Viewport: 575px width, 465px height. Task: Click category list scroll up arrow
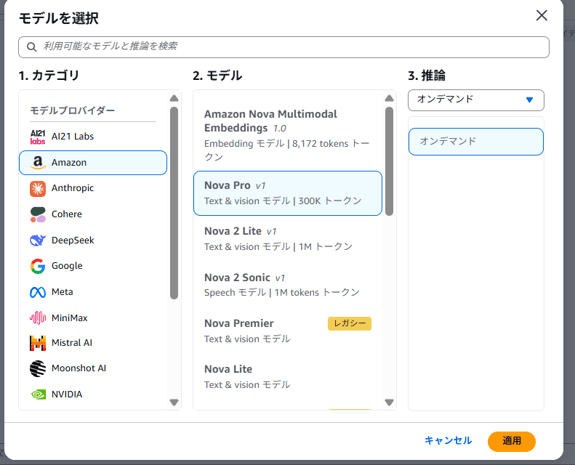174,98
